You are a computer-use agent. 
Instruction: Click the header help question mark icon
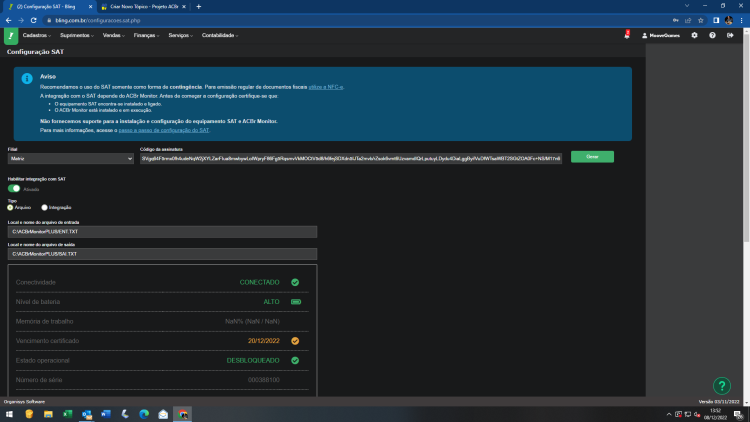(x=712, y=35)
